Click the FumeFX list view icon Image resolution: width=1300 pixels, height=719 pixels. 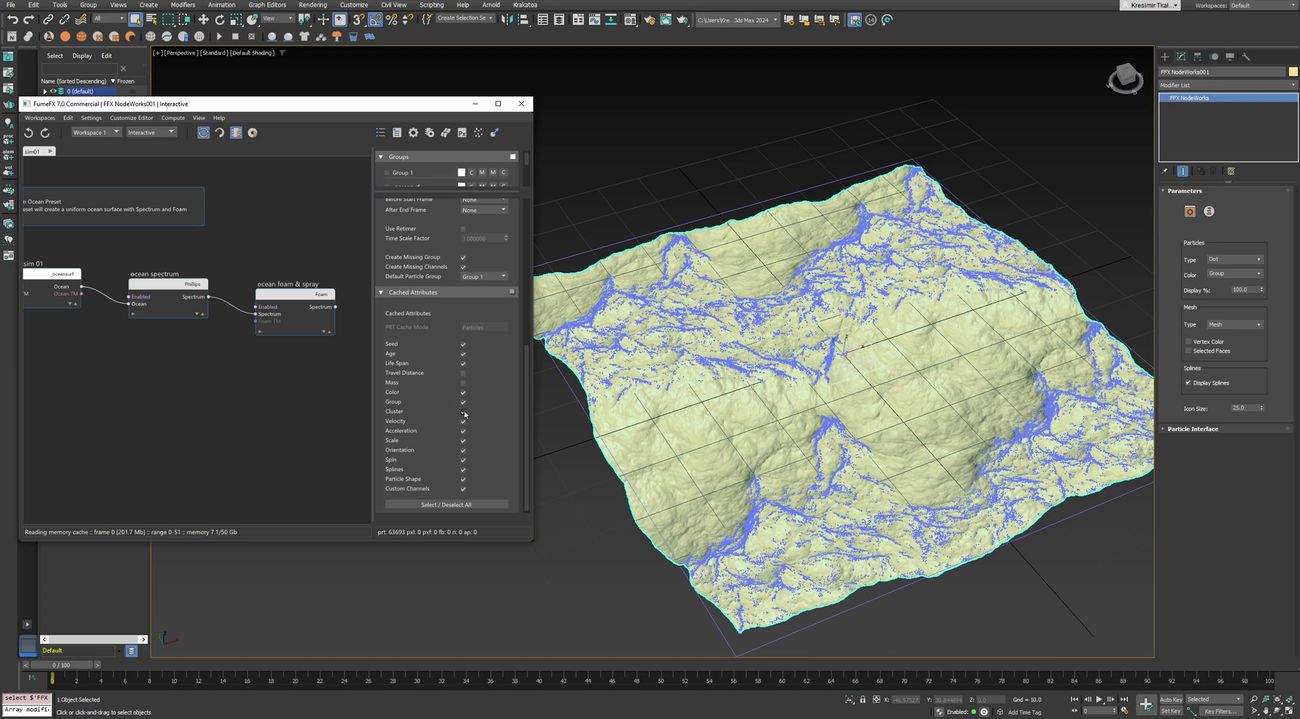pyautogui.click(x=381, y=132)
